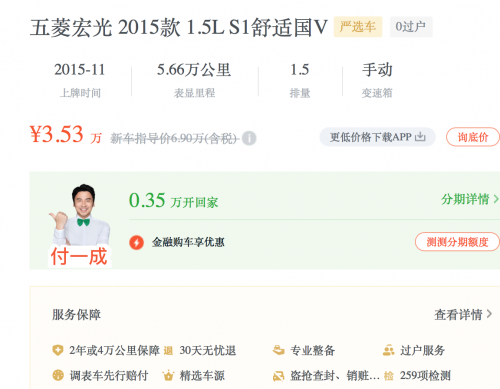This screenshot has width=500, height=389.
Task: Click the hand icon for 专业整备
Action: [x=278, y=350]
